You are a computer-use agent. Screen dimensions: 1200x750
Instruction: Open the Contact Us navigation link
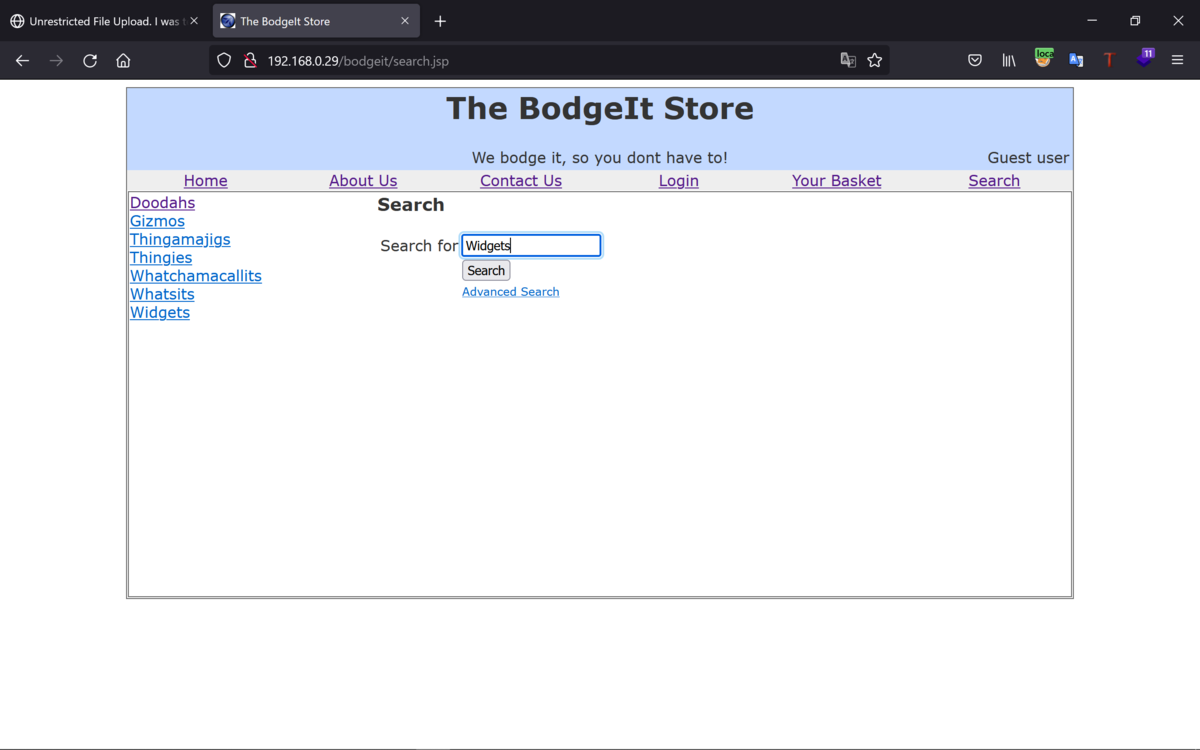pyautogui.click(x=521, y=181)
